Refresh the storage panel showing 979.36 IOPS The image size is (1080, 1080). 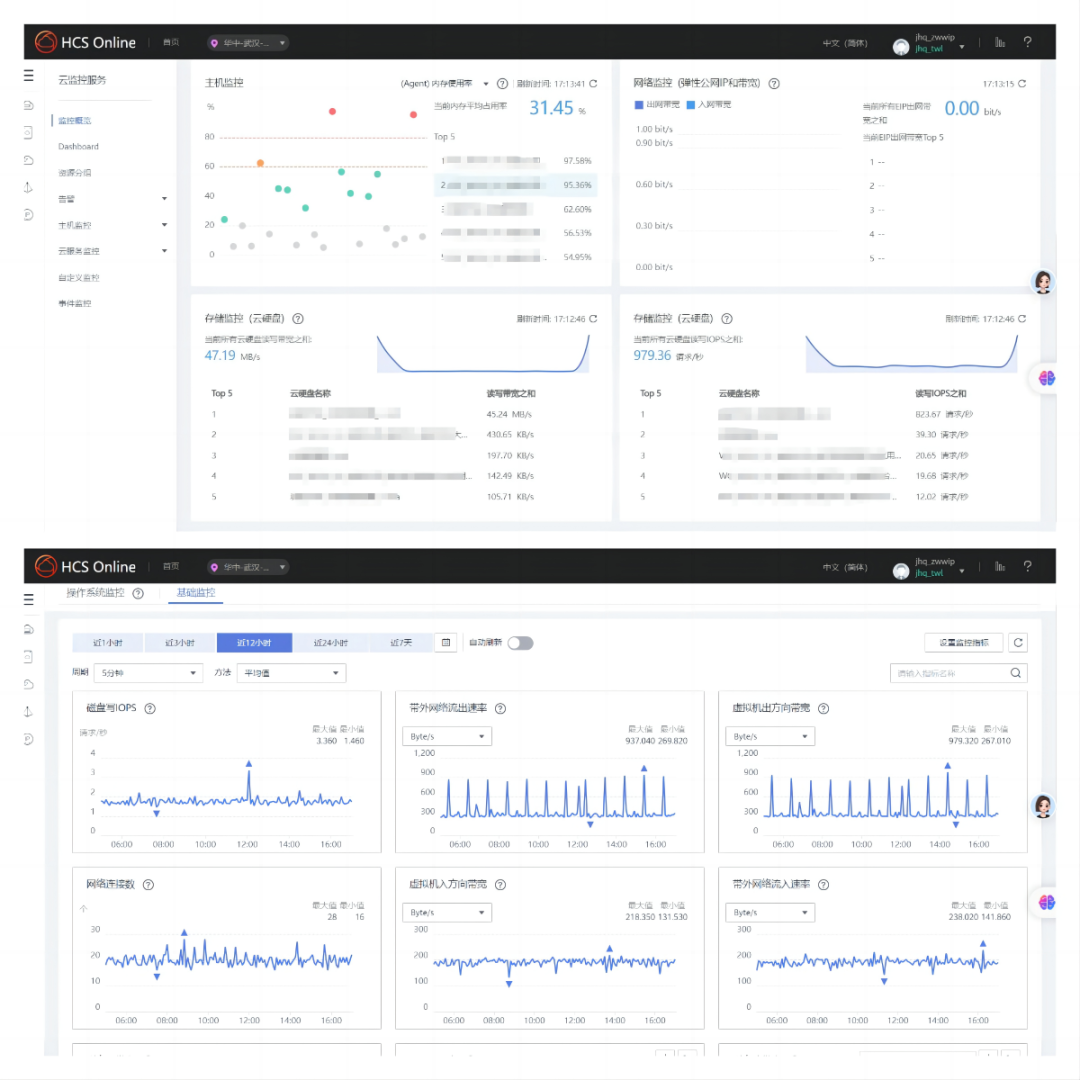pyautogui.click(x=1022, y=318)
